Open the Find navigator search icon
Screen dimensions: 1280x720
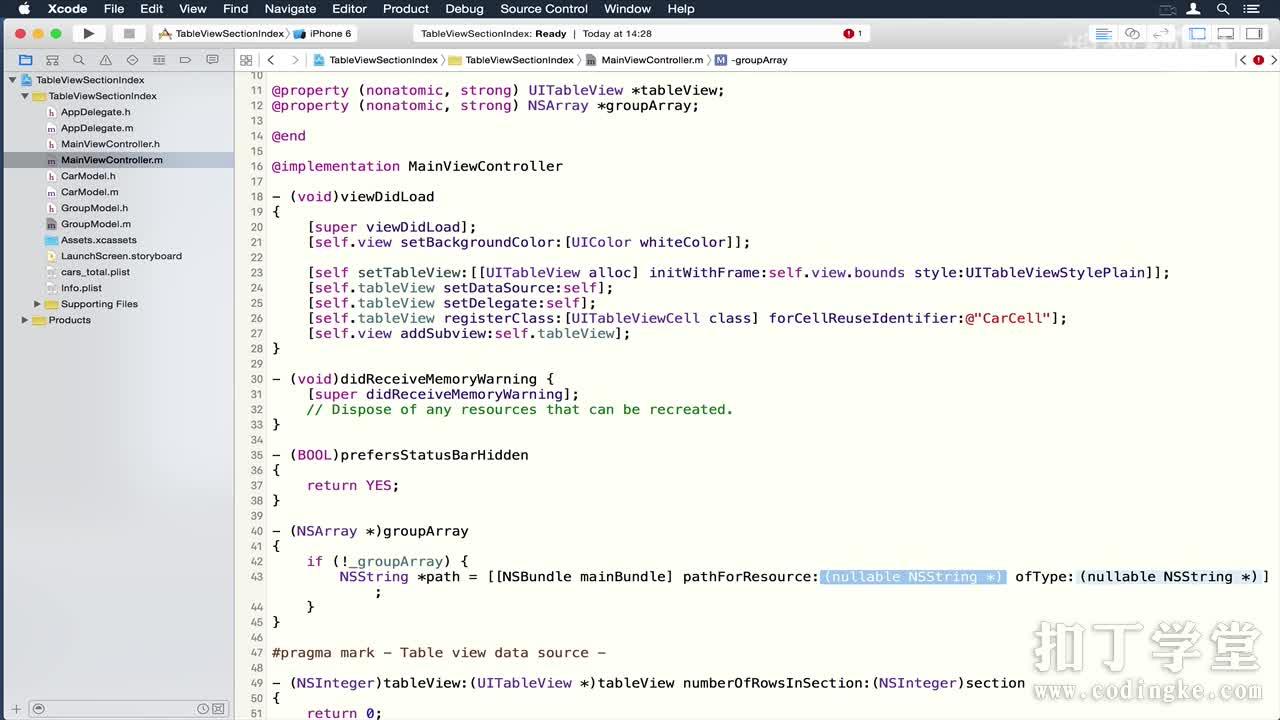coord(79,60)
